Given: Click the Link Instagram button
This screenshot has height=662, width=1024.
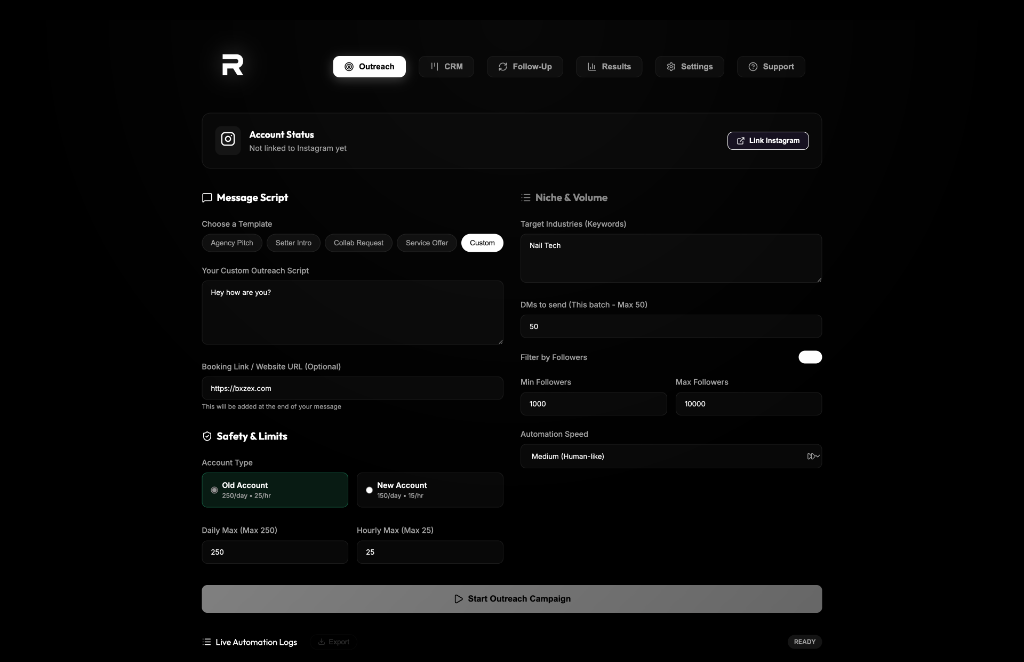Looking at the screenshot, I should pyautogui.click(x=767, y=140).
